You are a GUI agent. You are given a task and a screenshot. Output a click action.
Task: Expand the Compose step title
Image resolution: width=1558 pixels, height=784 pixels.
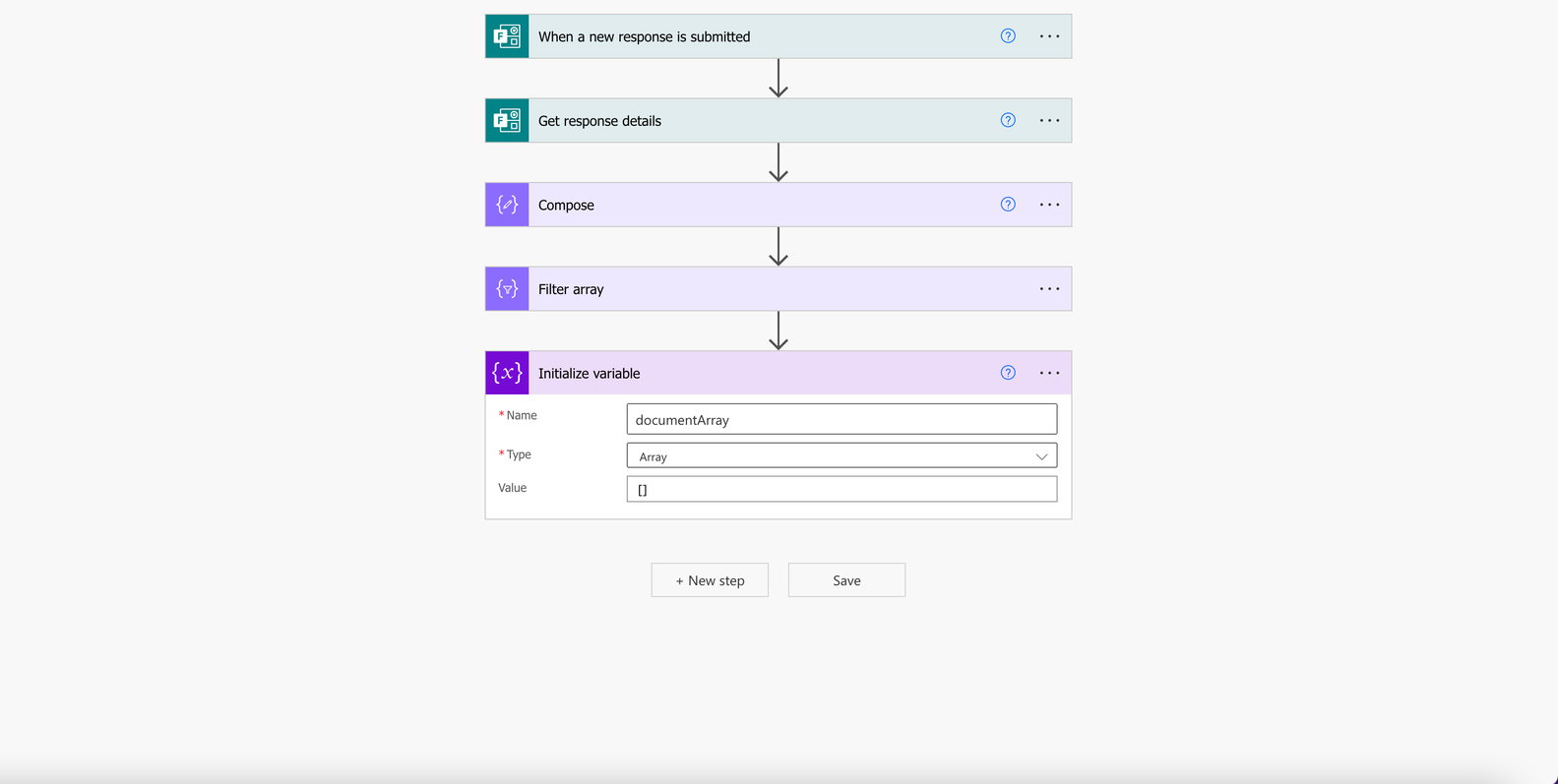566,205
